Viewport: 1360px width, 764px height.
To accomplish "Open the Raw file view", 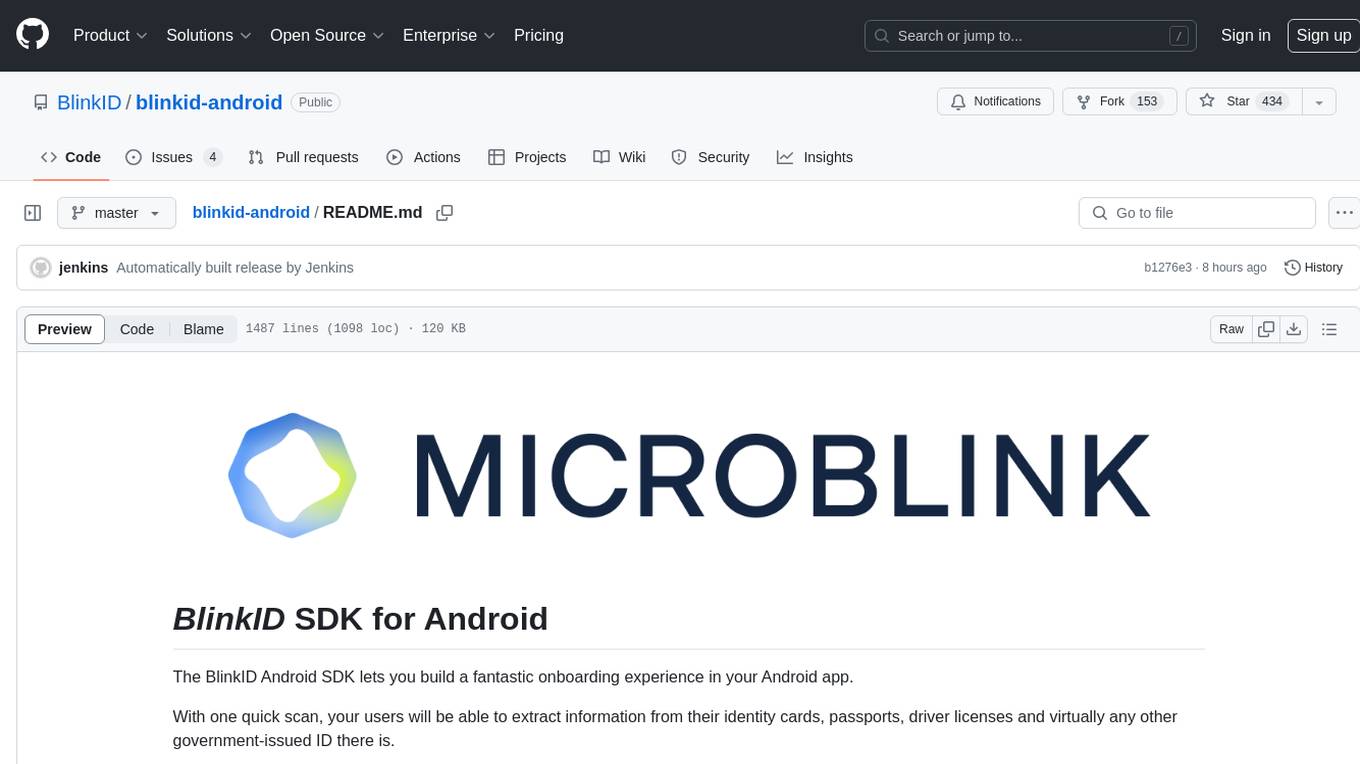I will [x=1231, y=329].
